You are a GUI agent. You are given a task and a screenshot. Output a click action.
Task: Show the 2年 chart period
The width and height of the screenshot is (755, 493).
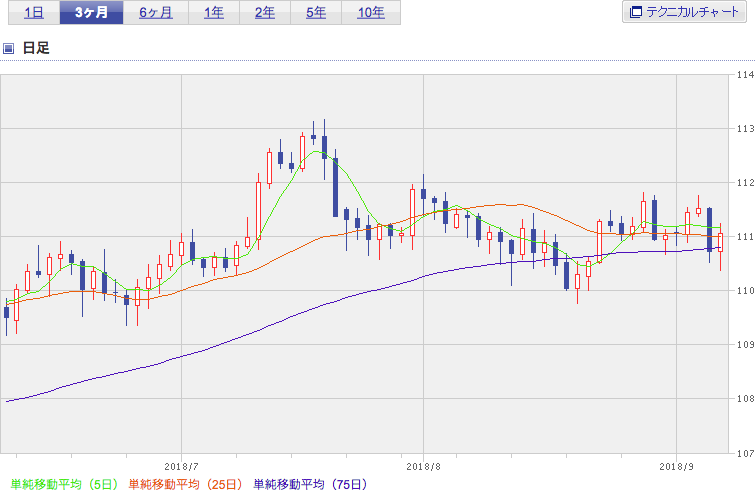[265, 12]
